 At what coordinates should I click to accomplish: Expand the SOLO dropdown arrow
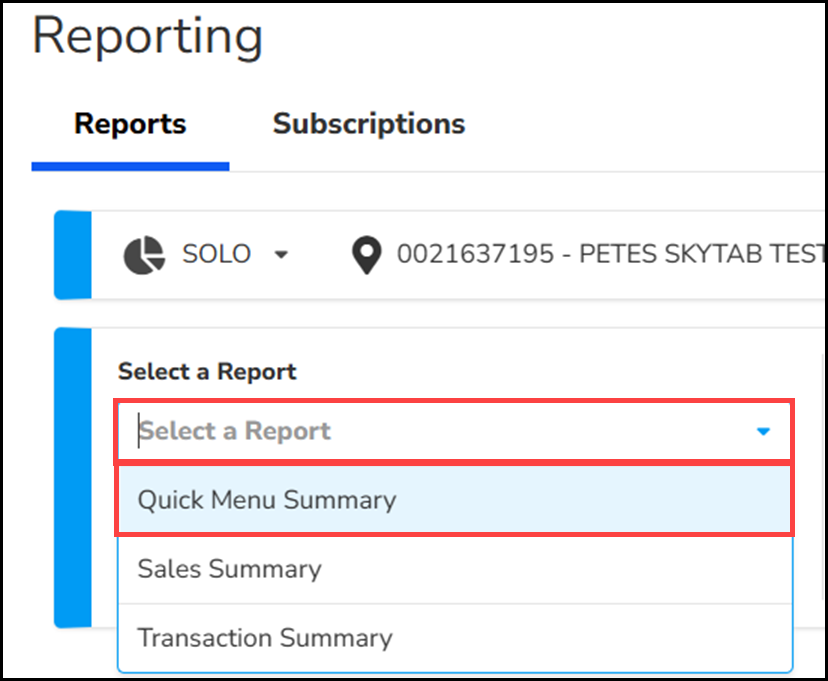[281, 255]
